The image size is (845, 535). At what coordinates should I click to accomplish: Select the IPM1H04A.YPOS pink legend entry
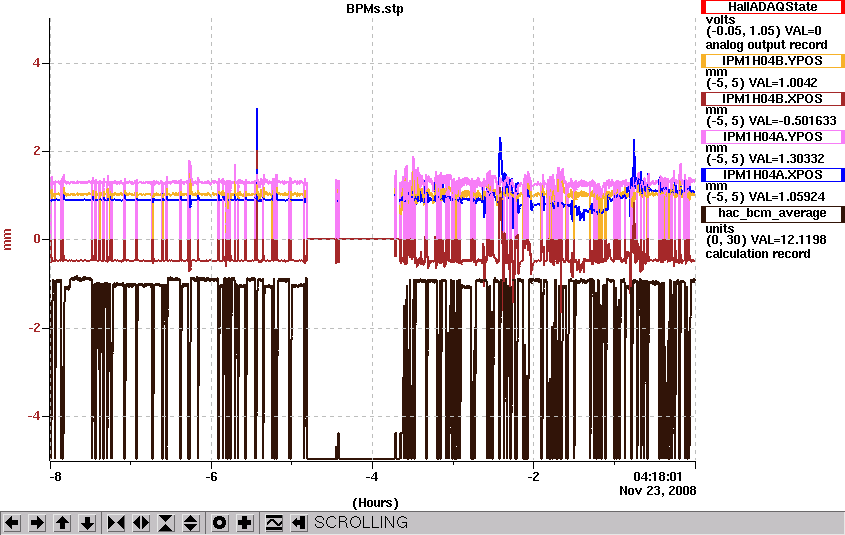[x=772, y=137]
